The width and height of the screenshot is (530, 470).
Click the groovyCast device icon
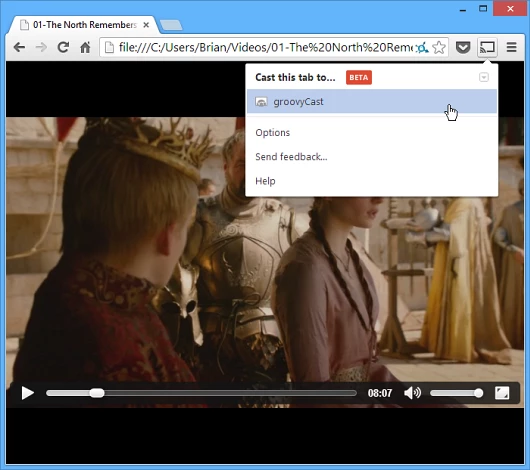(261, 102)
